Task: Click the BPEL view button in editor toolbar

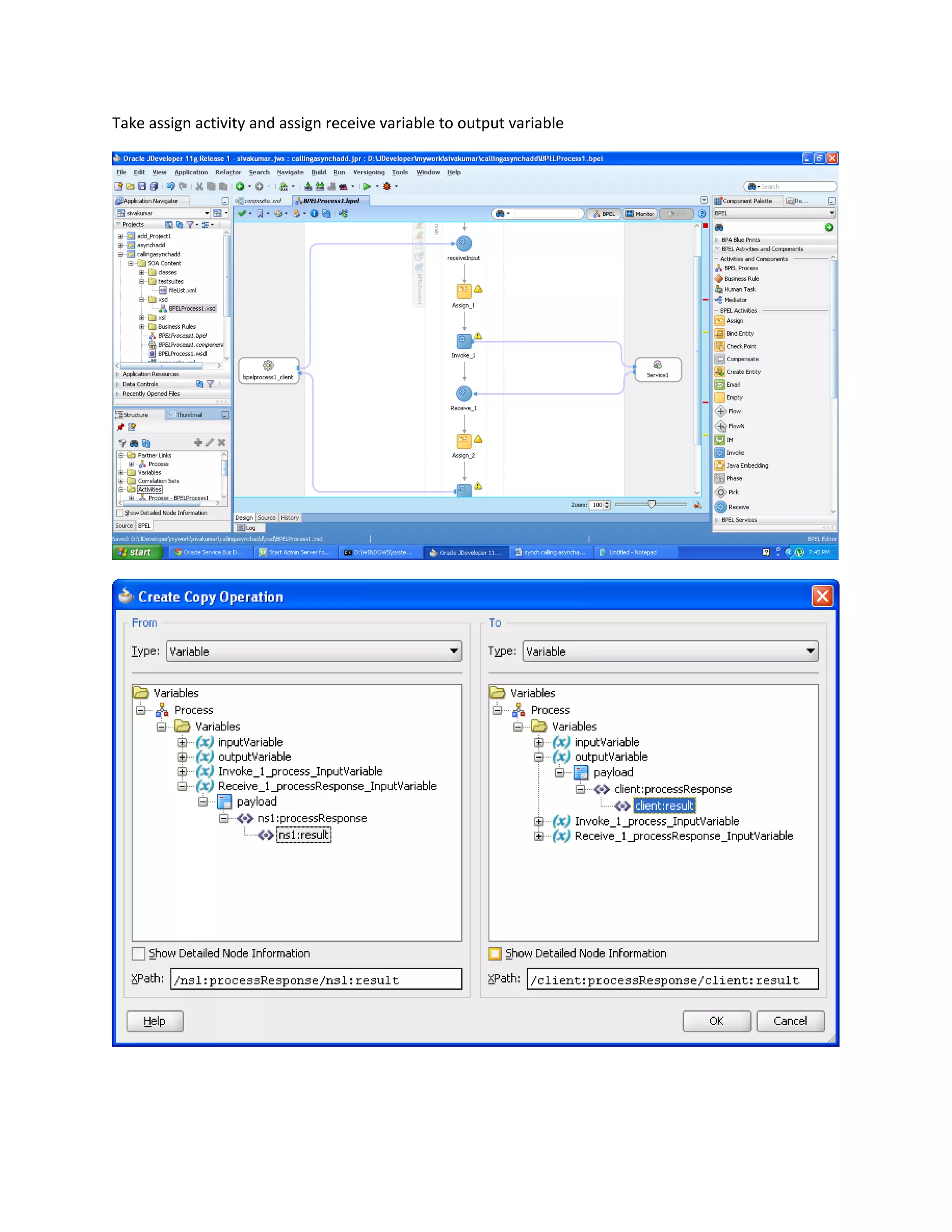Action: pyautogui.click(x=604, y=214)
